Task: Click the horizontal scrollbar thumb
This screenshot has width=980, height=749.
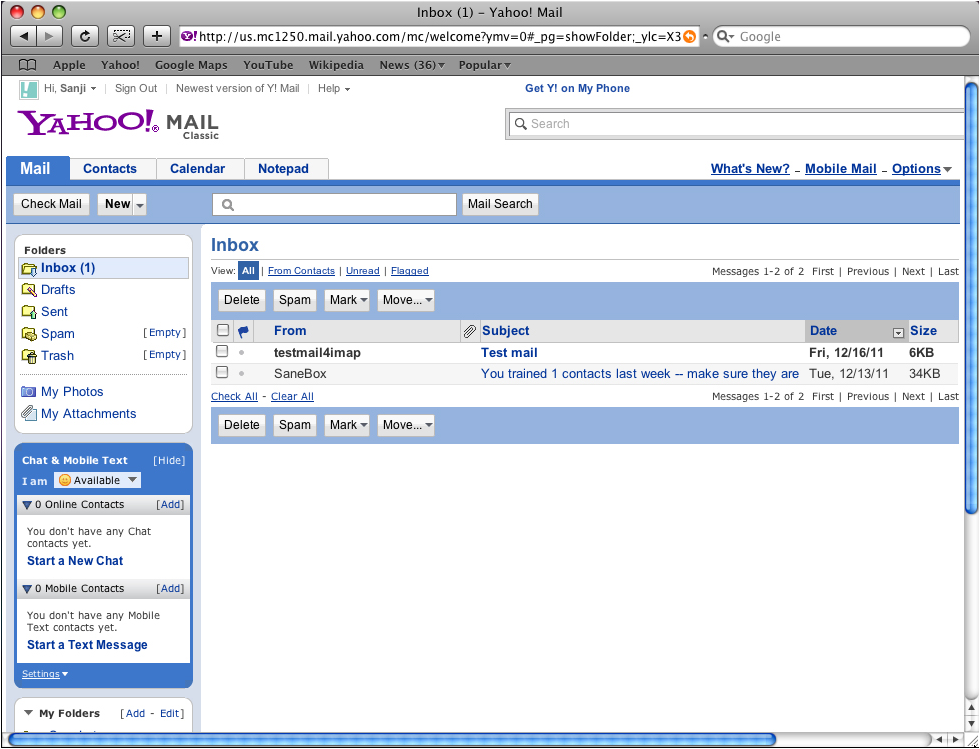Action: (x=392, y=740)
